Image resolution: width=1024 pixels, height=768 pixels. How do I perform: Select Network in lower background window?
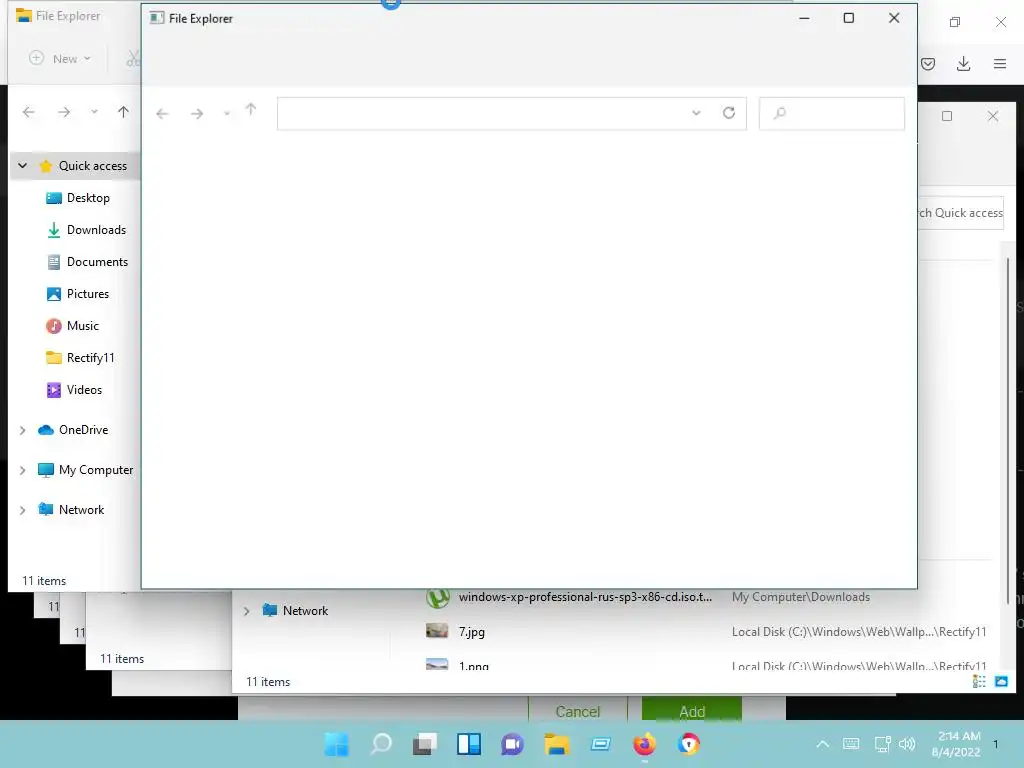point(305,611)
